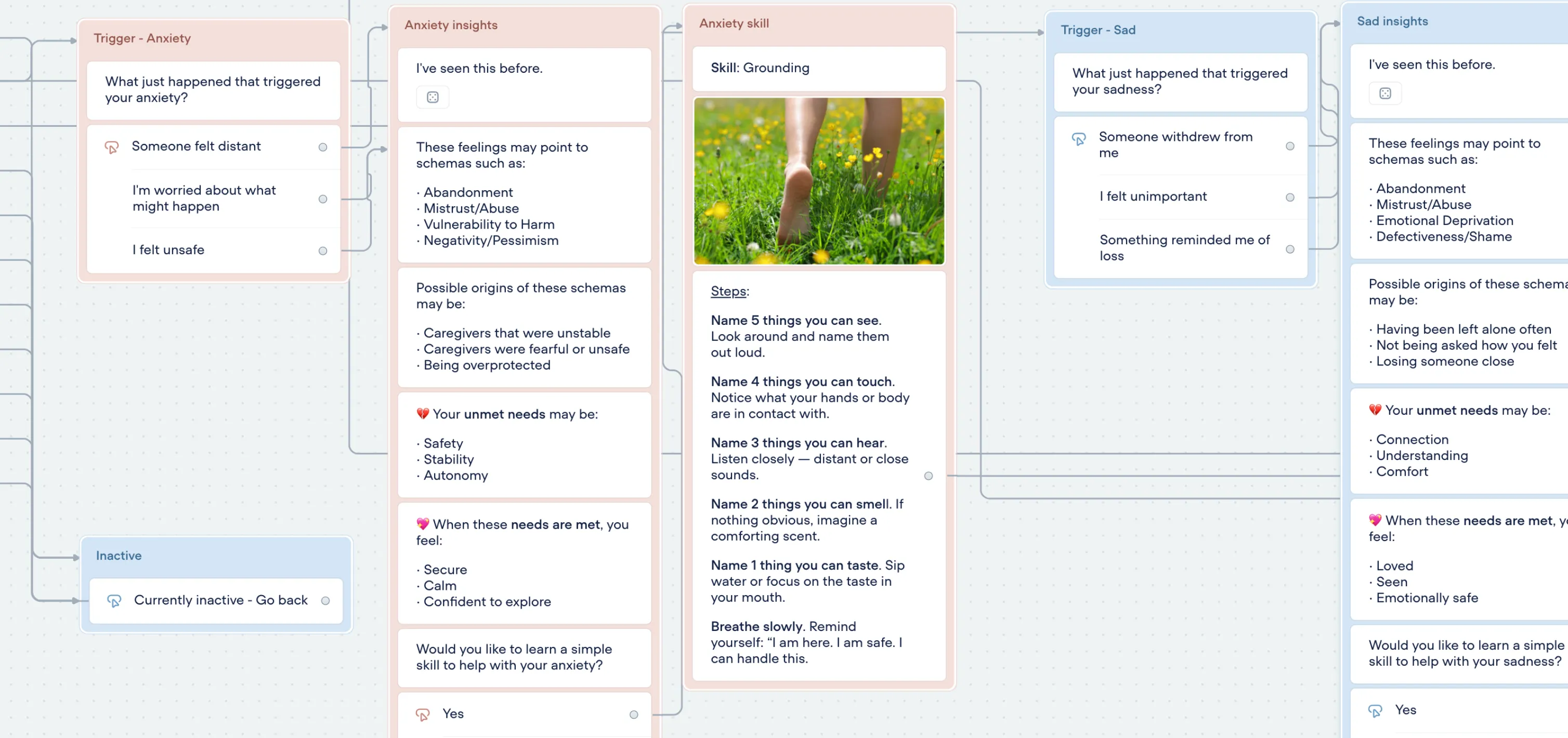Select the 'Anxiety skill' group title
Viewport: 1568px width, 738px height.
pos(734,23)
